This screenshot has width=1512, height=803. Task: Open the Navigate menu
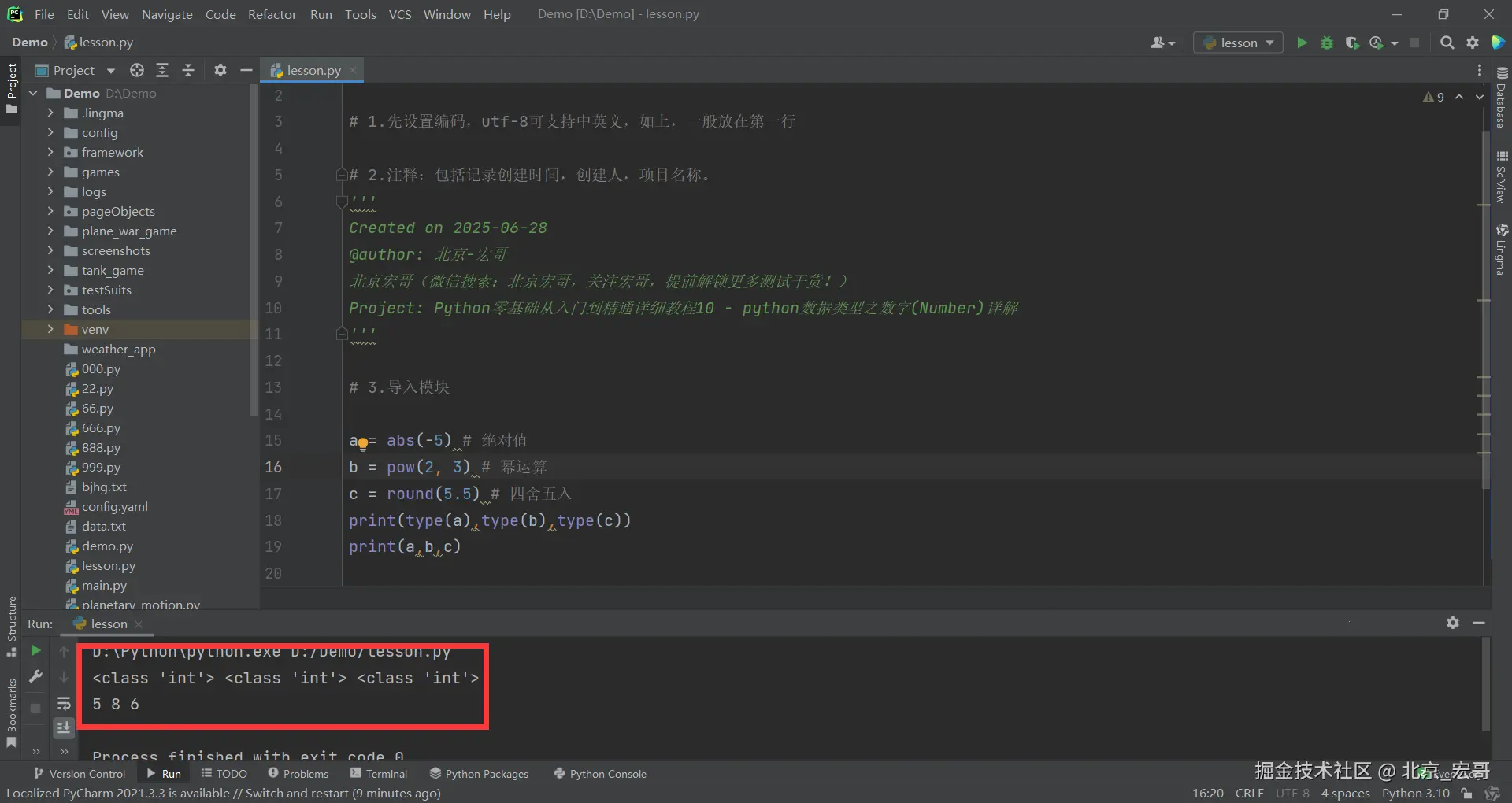[167, 14]
